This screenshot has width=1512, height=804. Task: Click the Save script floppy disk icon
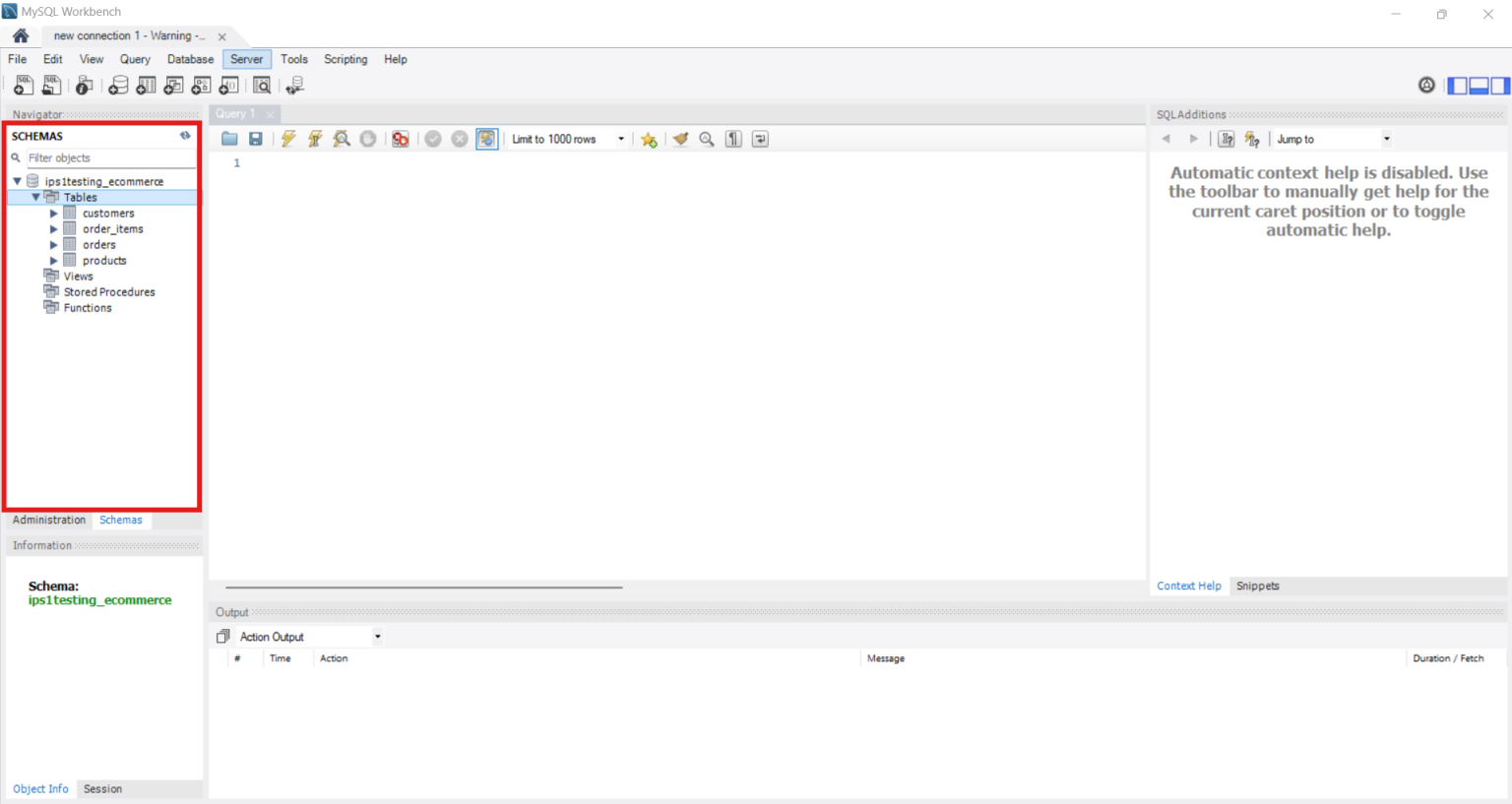pos(256,139)
